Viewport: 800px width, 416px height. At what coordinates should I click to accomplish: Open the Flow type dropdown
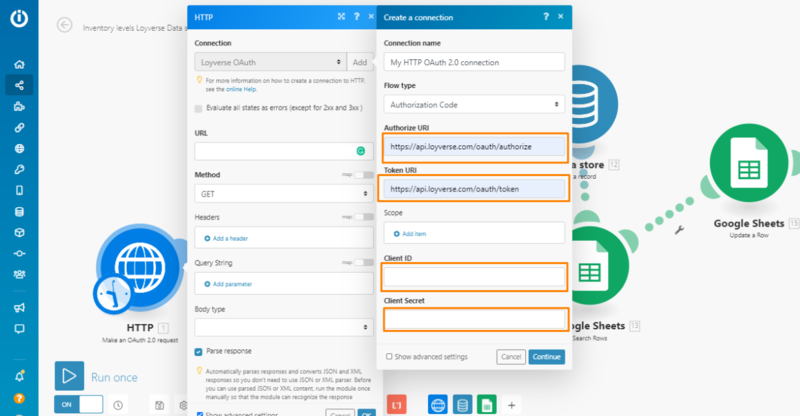pyautogui.click(x=474, y=104)
